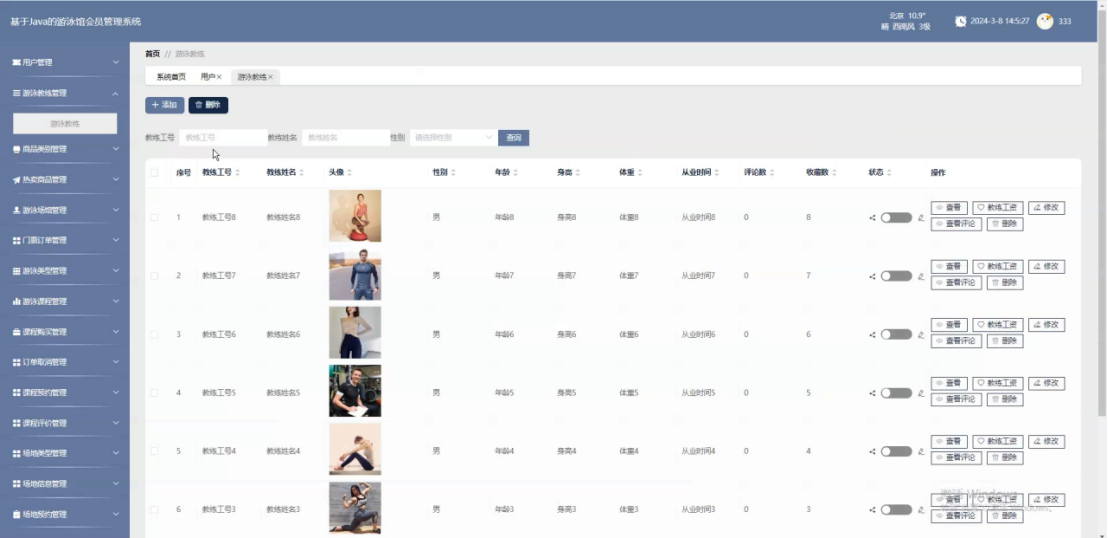The width and height of the screenshot is (1108, 538).
Task: Sort table by 状态 column arrows
Action: pos(889,173)
